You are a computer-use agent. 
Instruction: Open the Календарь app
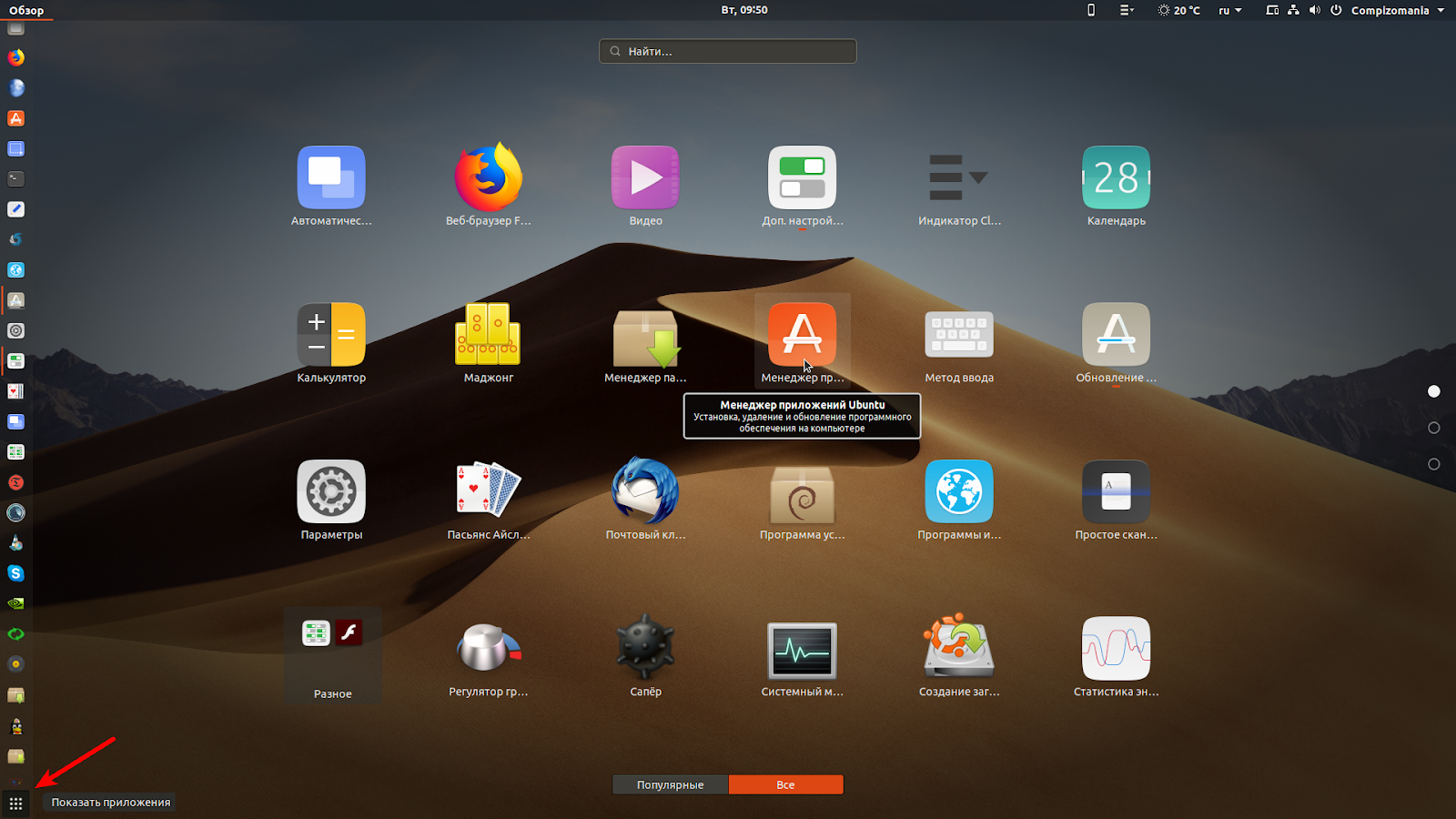(1116, 178)
